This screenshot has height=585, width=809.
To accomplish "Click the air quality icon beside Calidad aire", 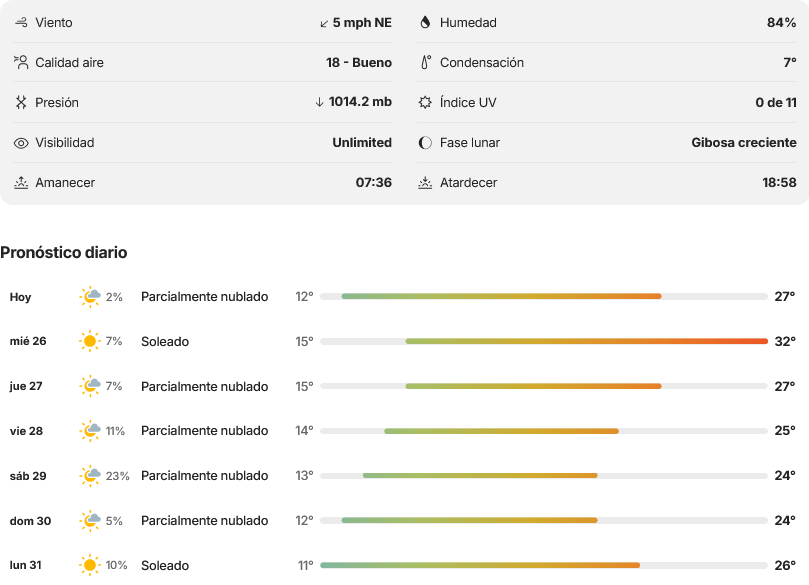I will pyautogui.click(x=21, y=62).
